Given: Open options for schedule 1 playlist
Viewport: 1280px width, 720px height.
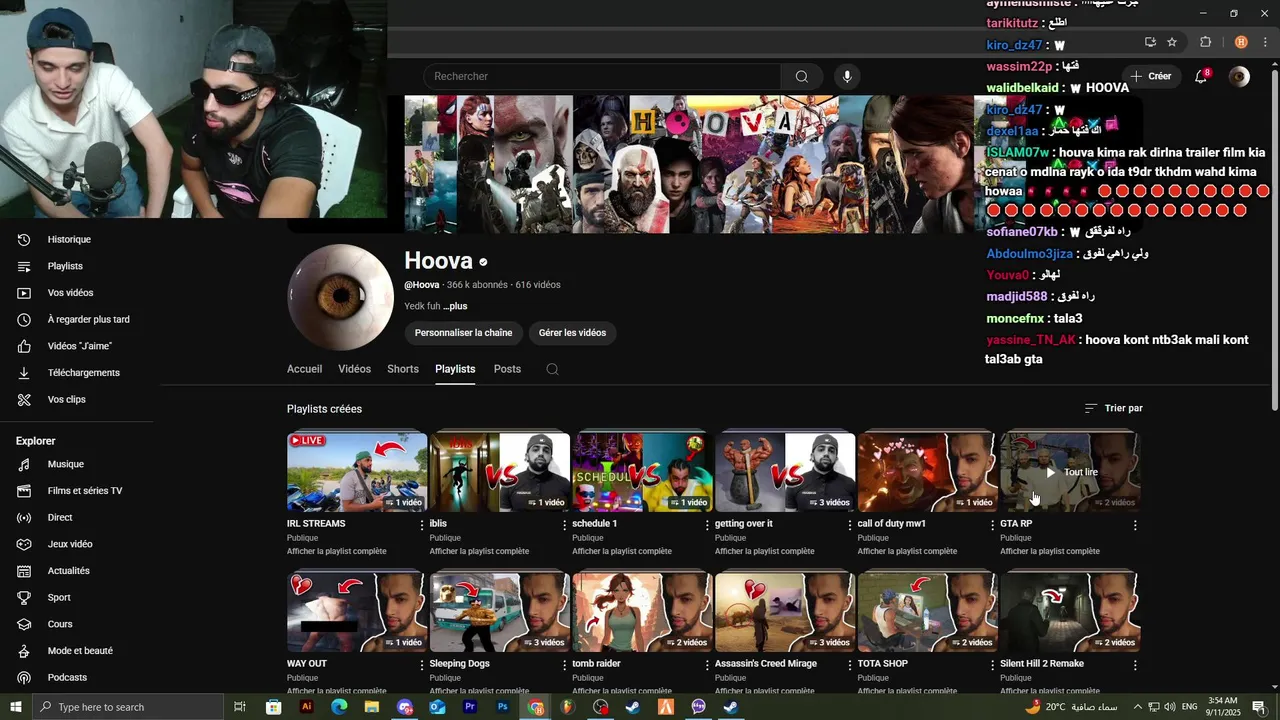Looking at the screenshot, I should coord(707,524).
